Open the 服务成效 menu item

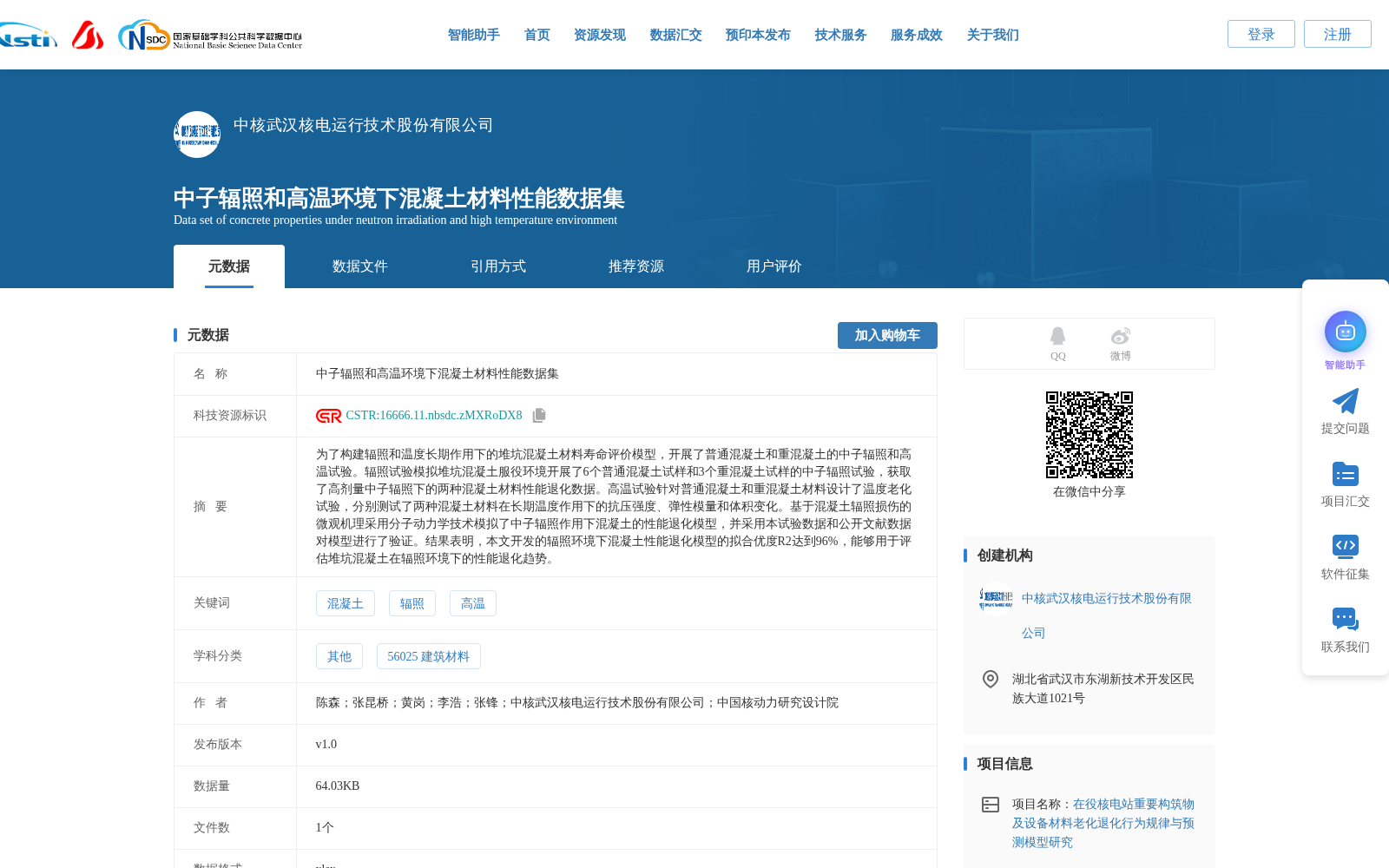(x=917, y=35)
